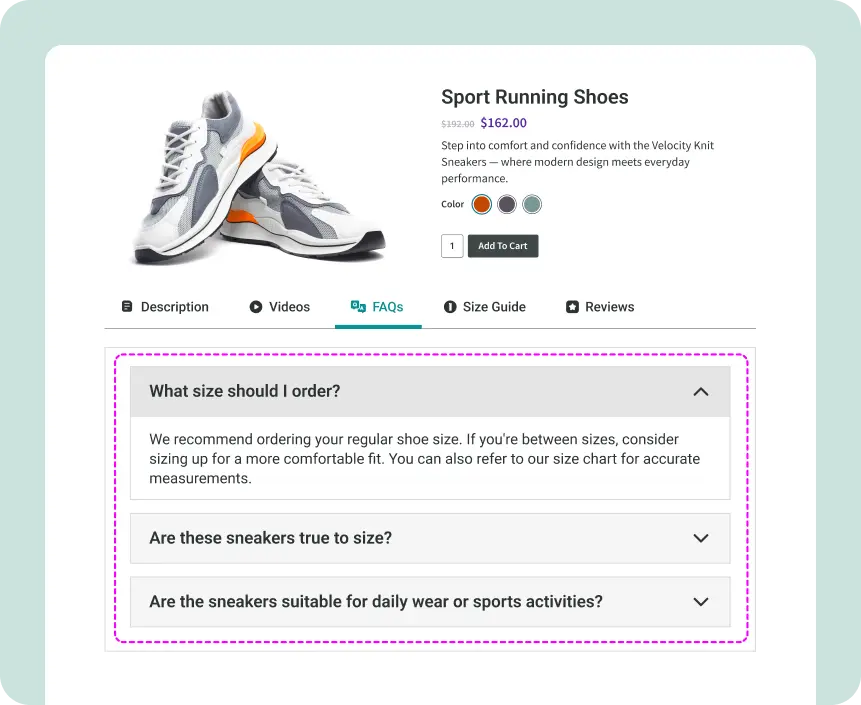Click the quantity input field

click(452, 246)
